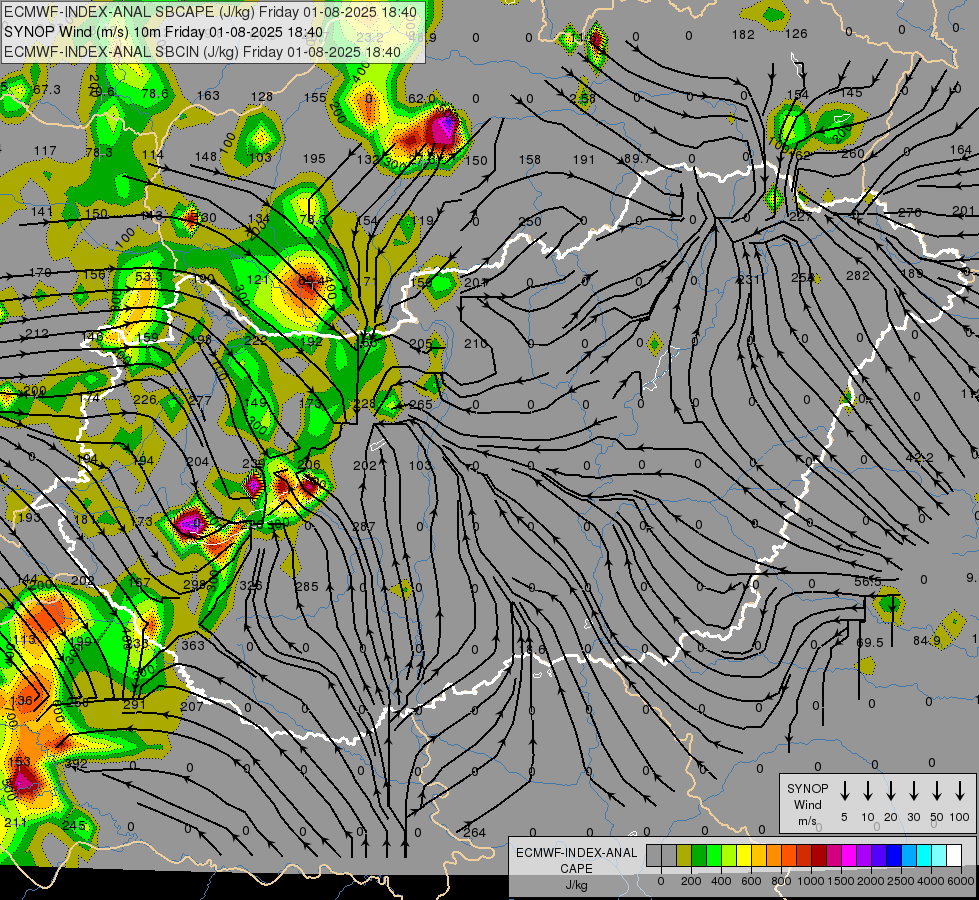
Task: Pick the dark green swatch in CAPE legend
Action: click(x=699, y=856)
